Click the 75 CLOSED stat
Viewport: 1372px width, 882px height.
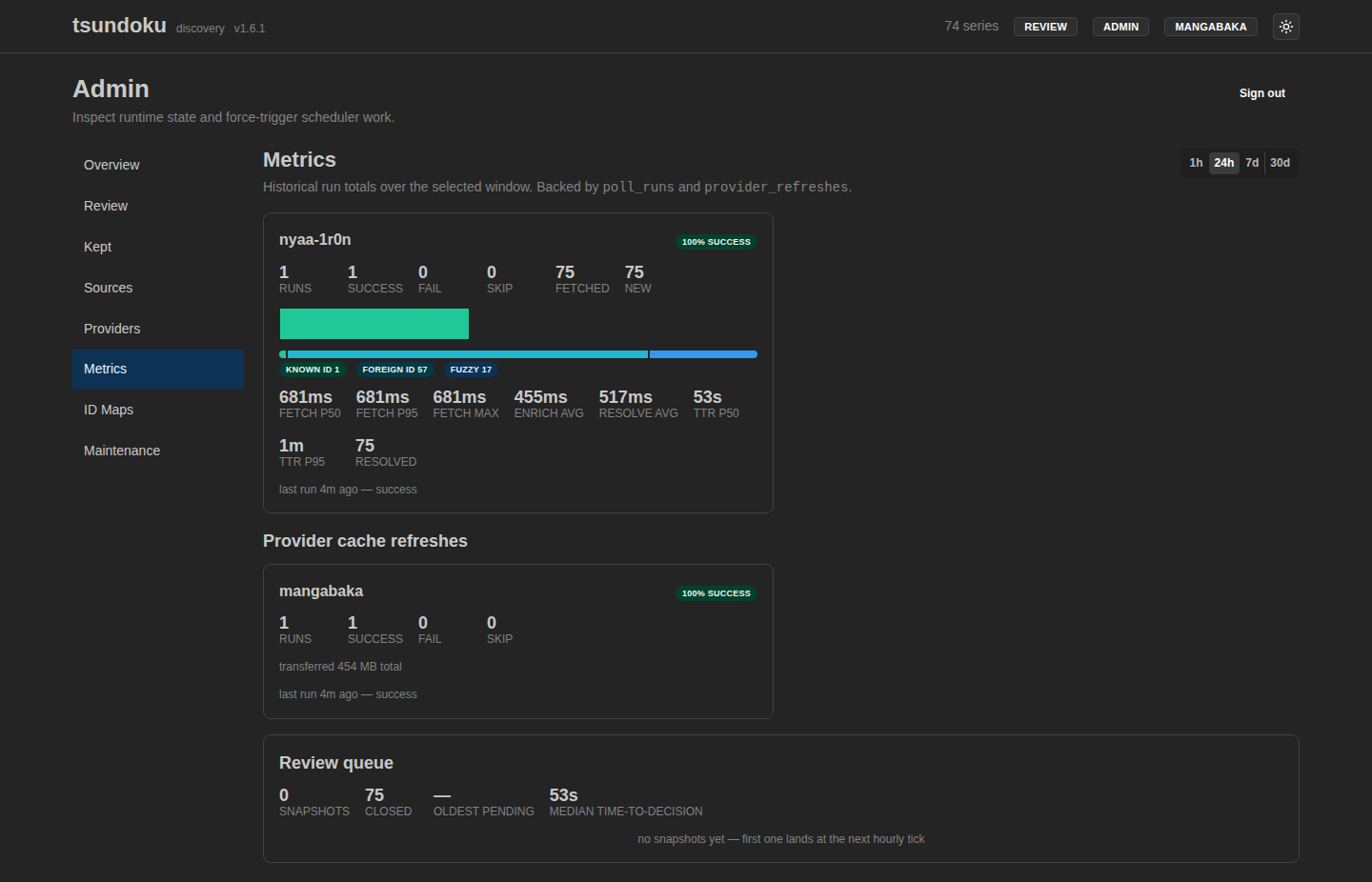[x=388, y=802]
